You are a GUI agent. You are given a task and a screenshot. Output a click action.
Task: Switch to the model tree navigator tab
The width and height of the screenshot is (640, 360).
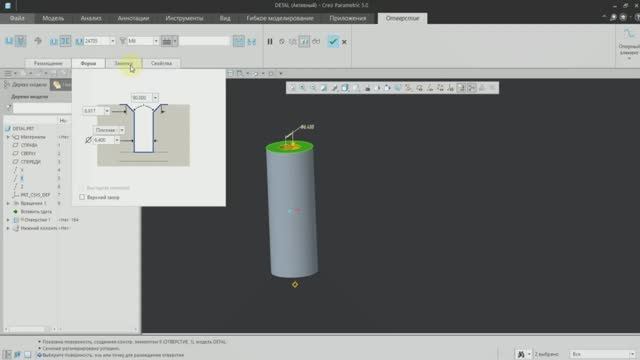pyautogui.click(x=26, y=84)
